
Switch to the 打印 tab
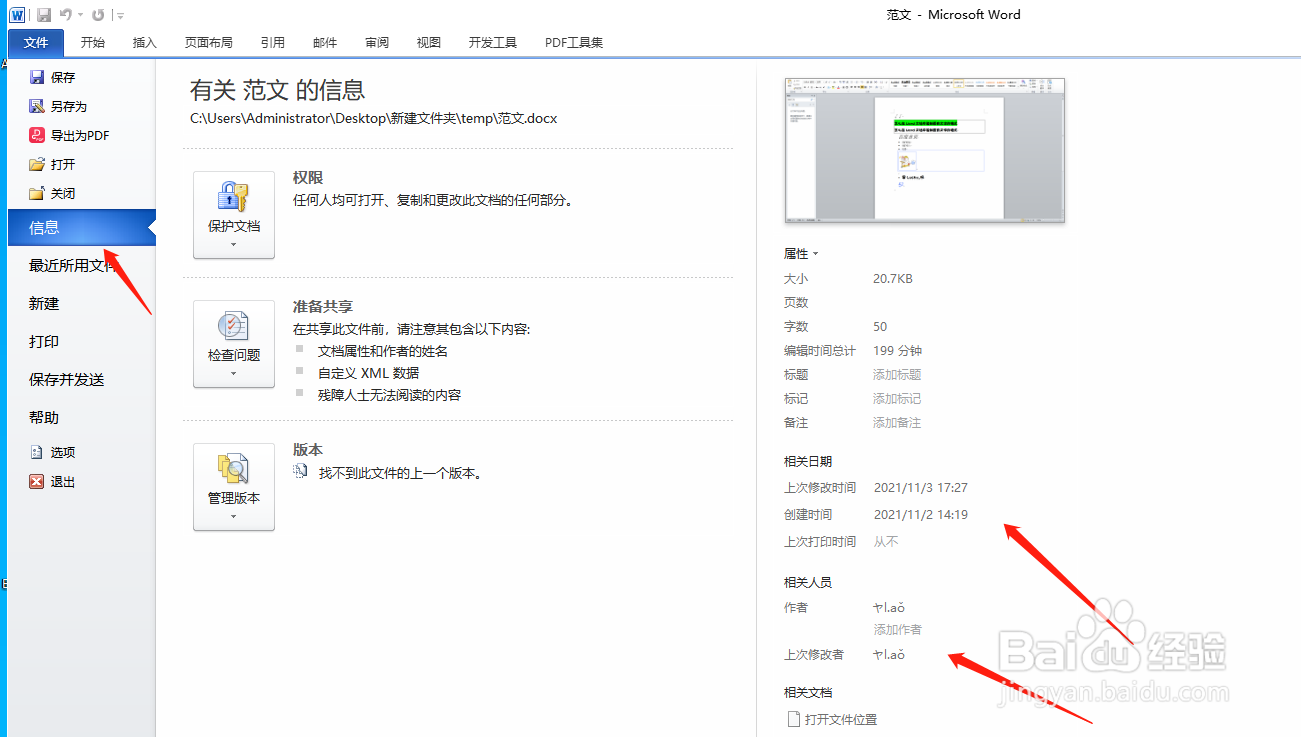[x=44, y=341]
